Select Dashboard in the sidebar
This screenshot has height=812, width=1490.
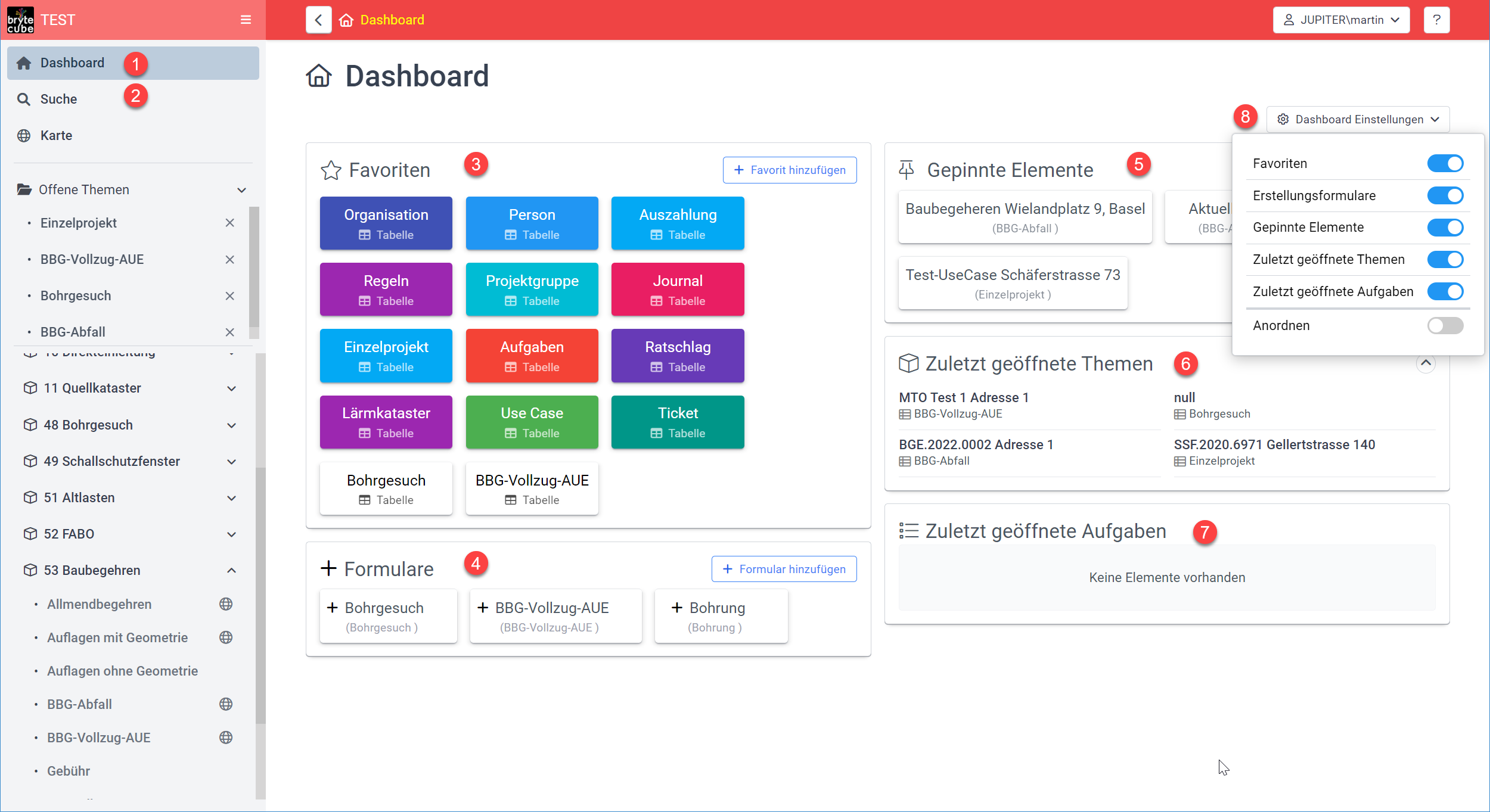click(x=133, y=63)
